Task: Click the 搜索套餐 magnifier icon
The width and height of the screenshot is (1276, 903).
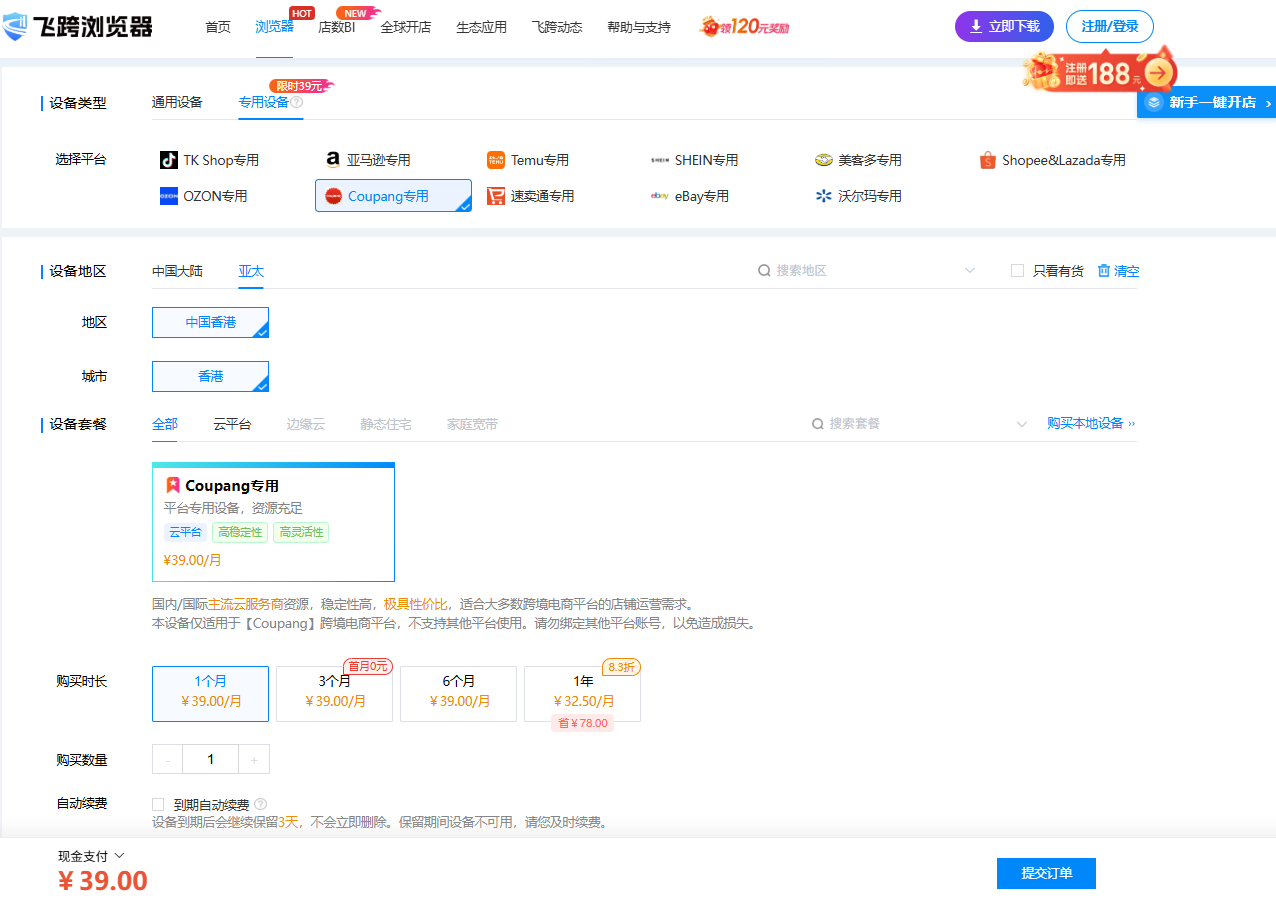Action: coord(818,424)
